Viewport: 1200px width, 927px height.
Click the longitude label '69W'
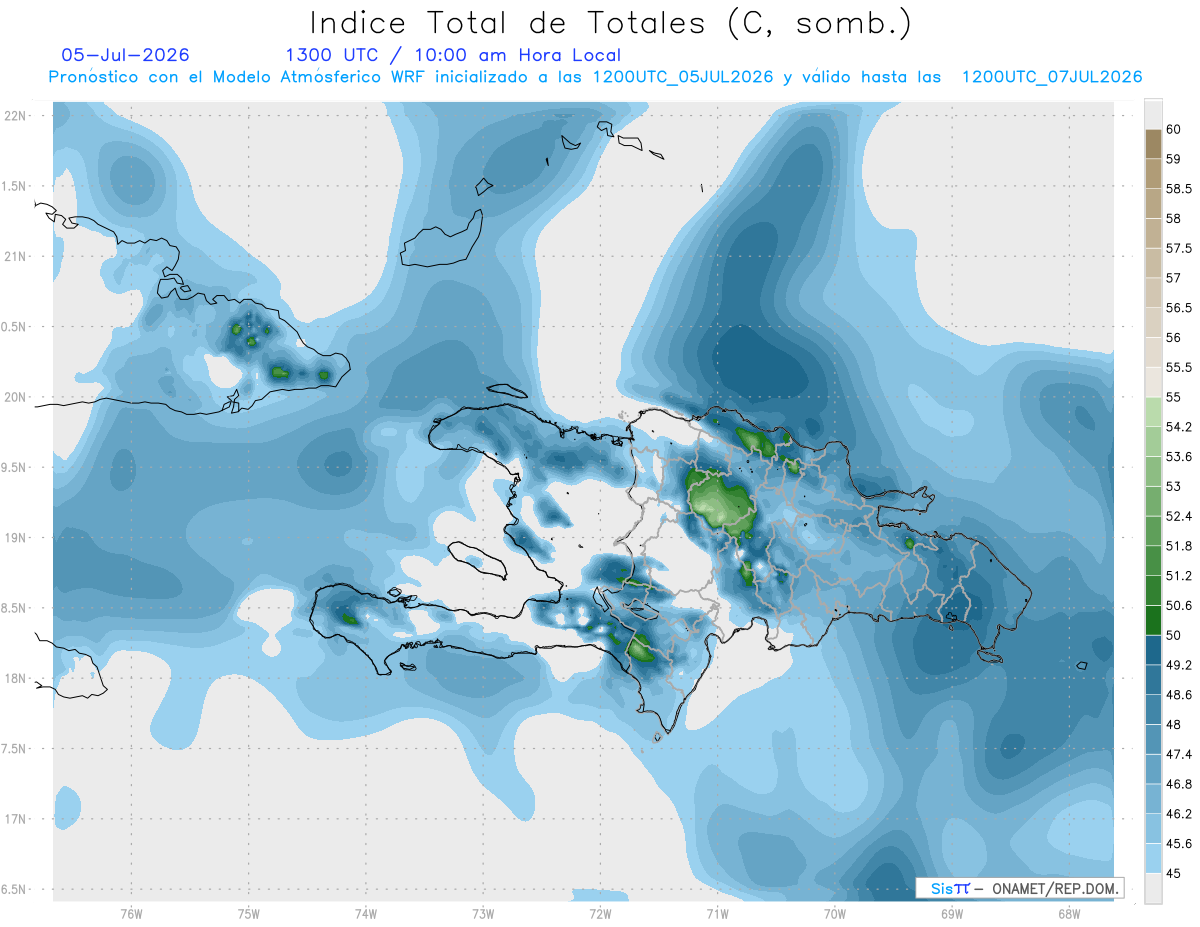tap(952, 913)
